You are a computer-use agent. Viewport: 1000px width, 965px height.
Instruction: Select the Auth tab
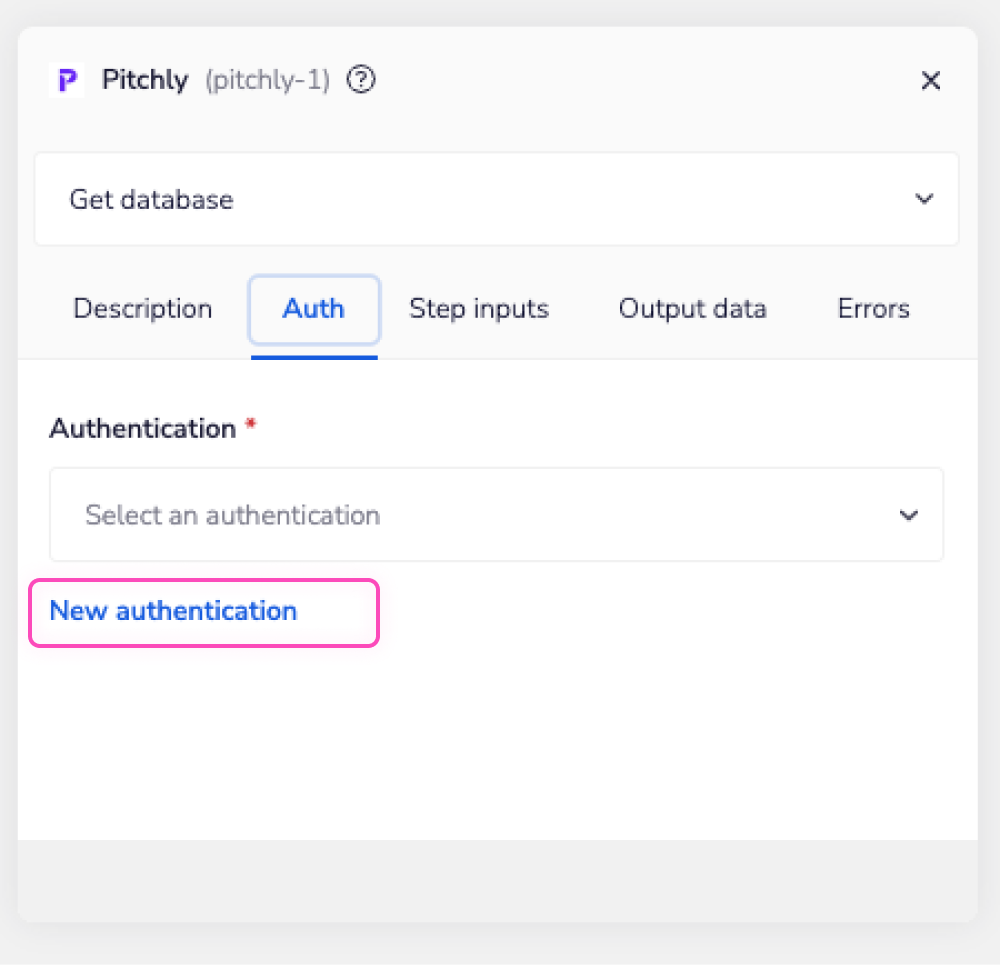[313, 309]
